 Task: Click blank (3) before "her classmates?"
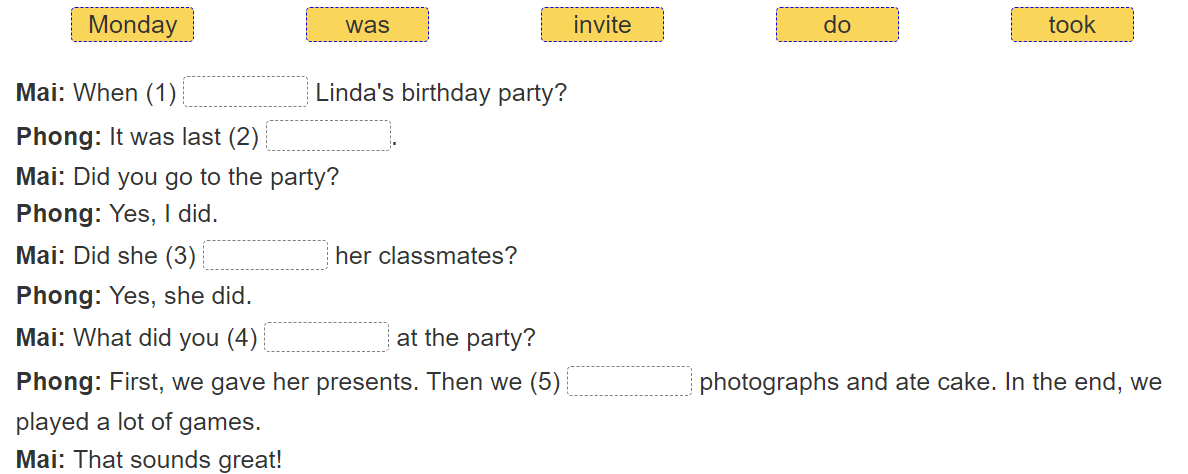(266, 256)
